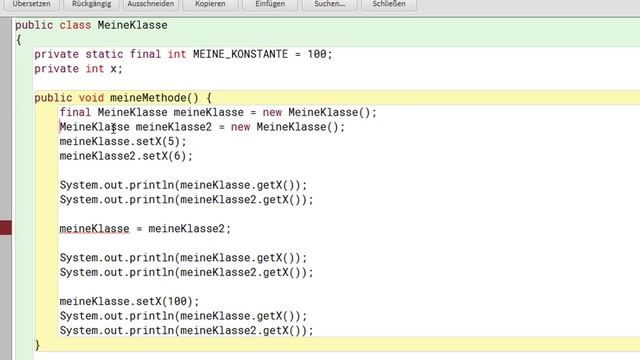Viewport: 640px width, 360px height.
Task: Click the Schließen close button
Action: tap(389, 4)
